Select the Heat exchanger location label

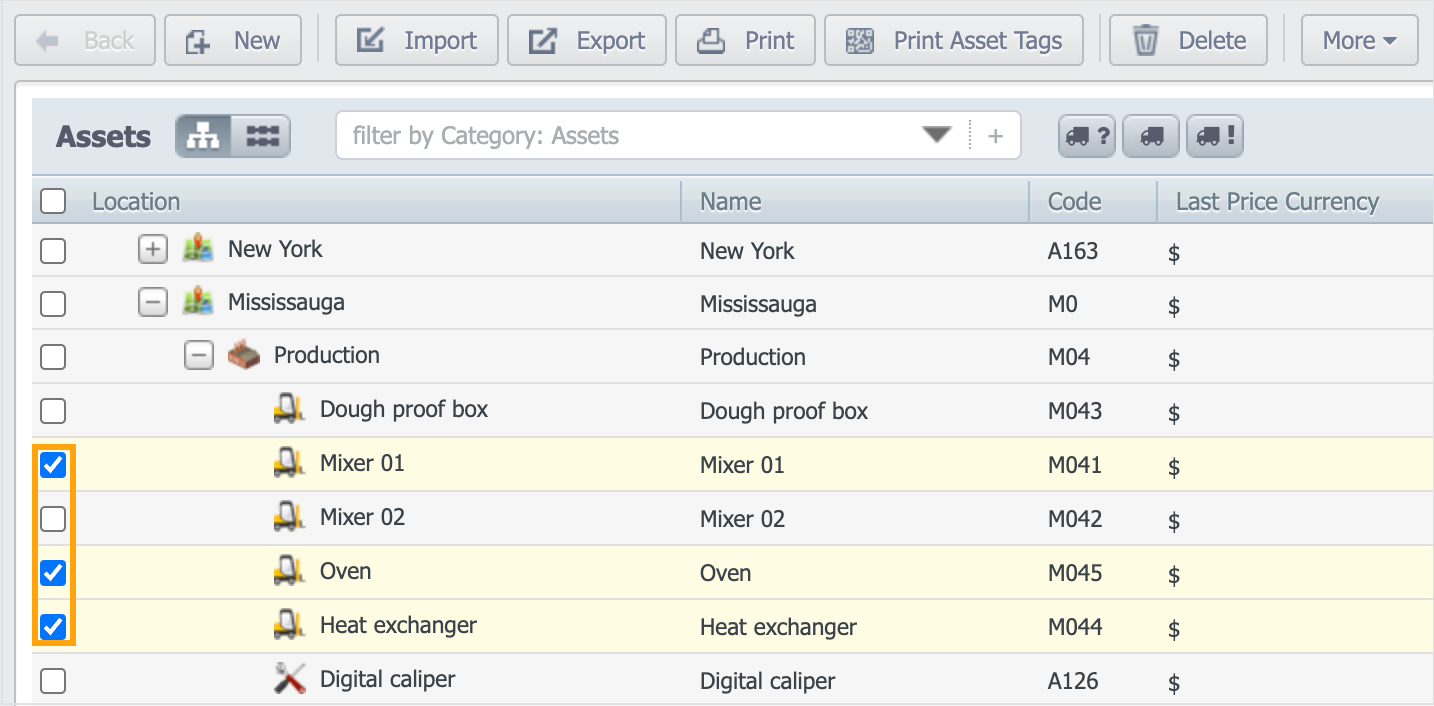click(x=398, y=625)
